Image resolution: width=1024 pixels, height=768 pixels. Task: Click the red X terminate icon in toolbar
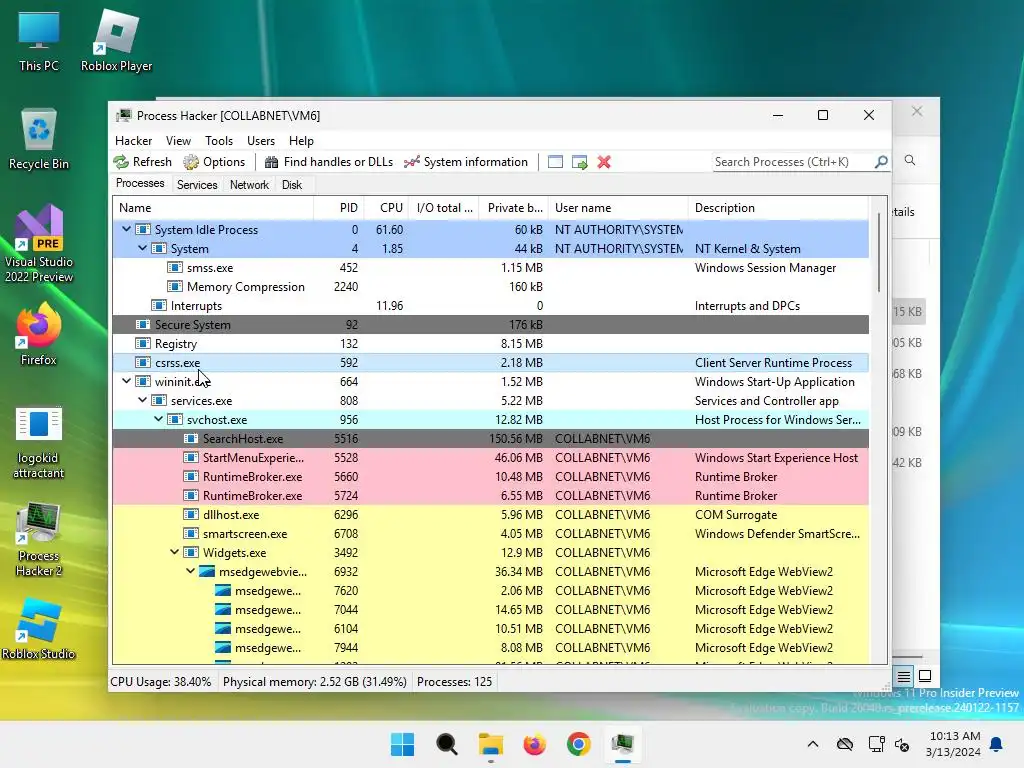(604, 162)
